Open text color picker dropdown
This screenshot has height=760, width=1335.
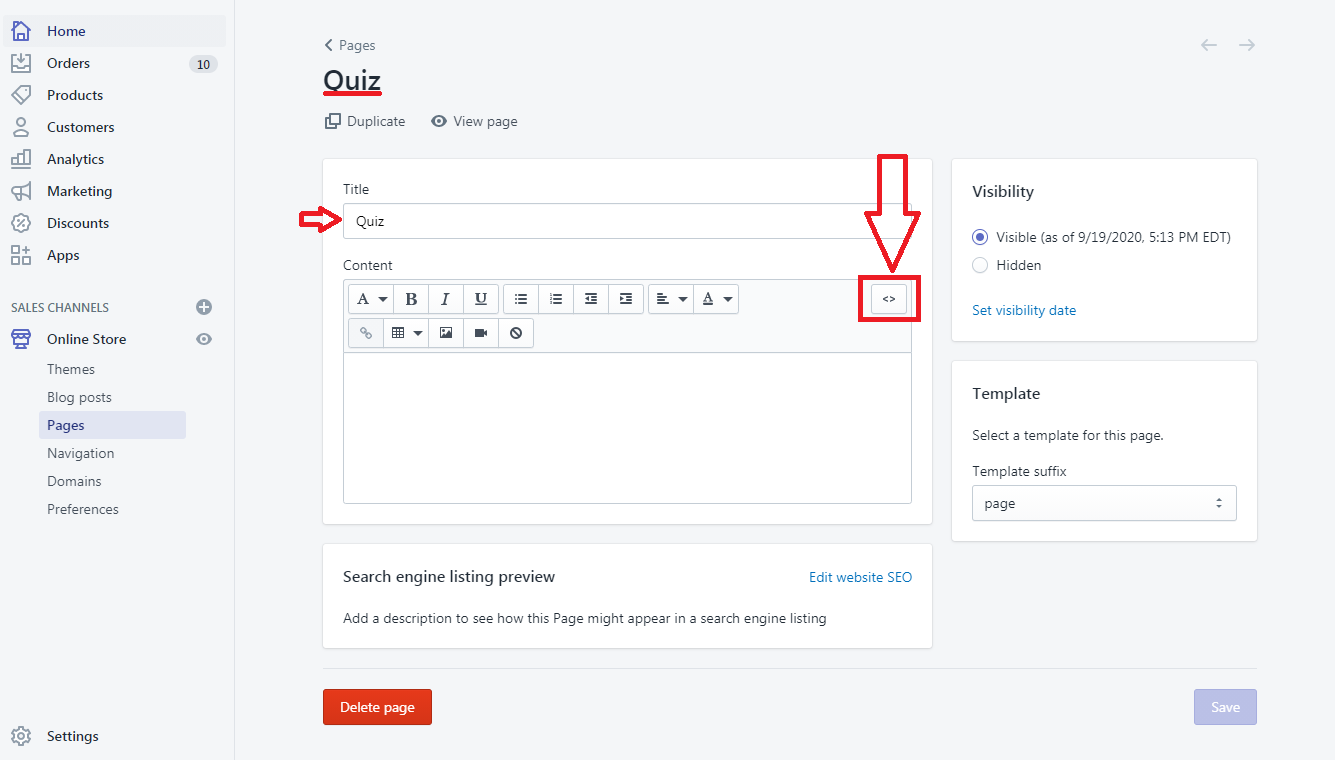pos(716,299)
